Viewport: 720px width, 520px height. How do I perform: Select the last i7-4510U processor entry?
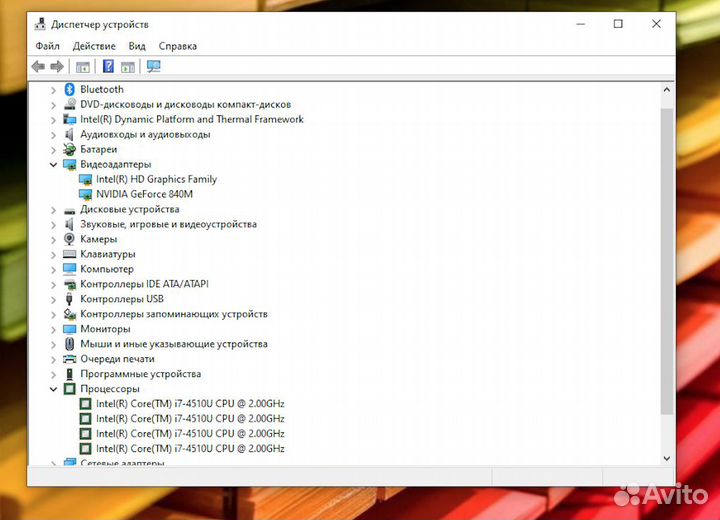[190, 448]
